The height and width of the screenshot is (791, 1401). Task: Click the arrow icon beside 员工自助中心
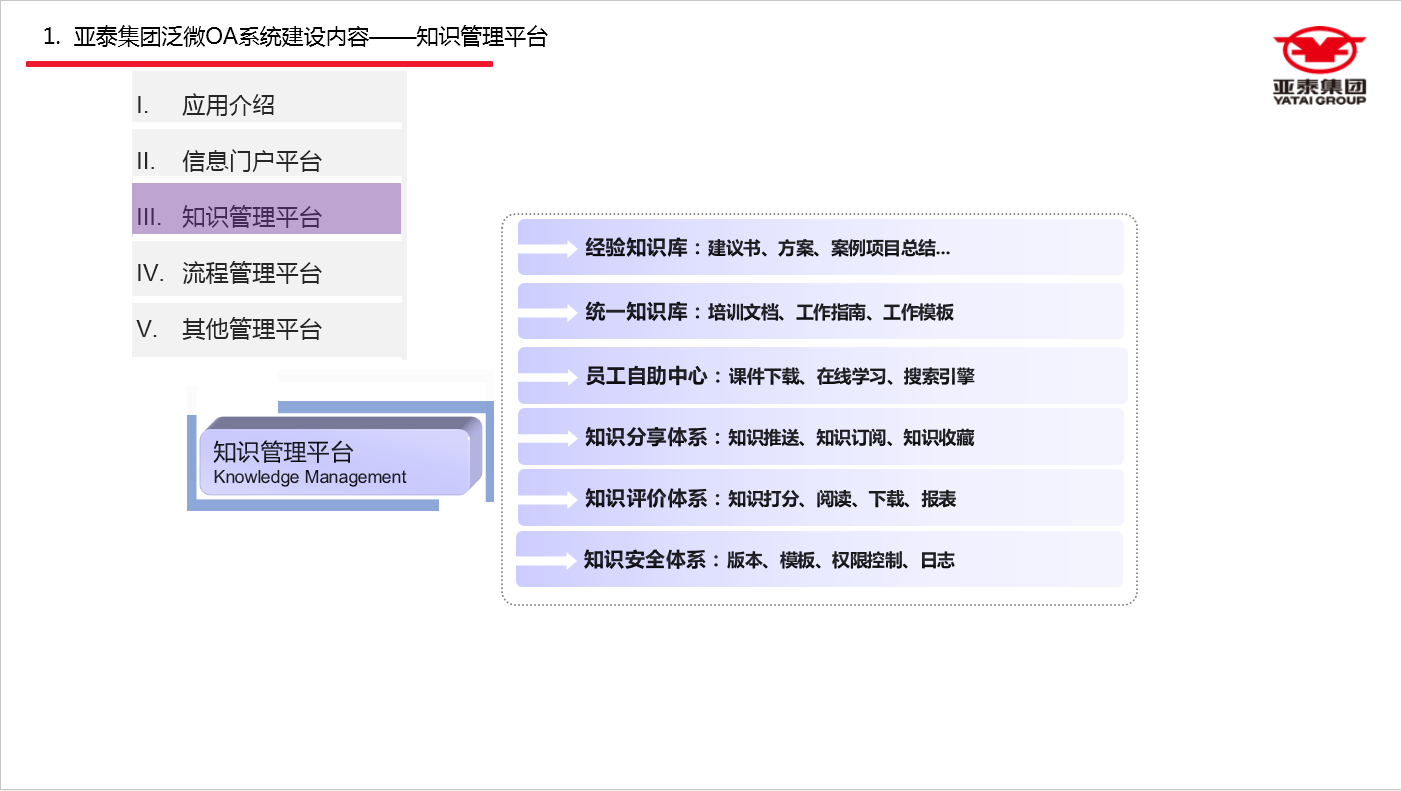549,377
